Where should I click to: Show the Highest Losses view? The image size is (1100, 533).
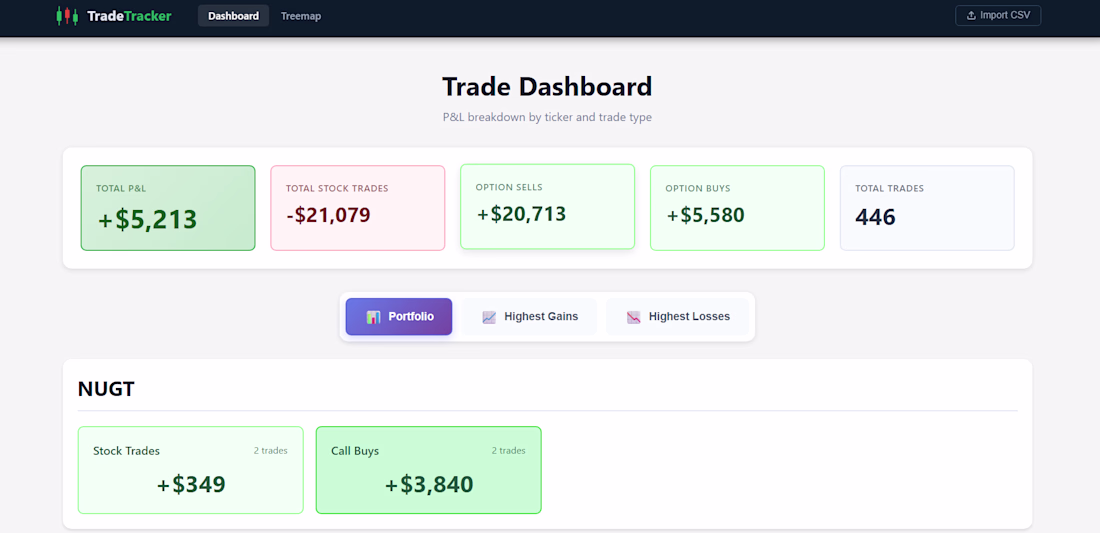[677, 317]
